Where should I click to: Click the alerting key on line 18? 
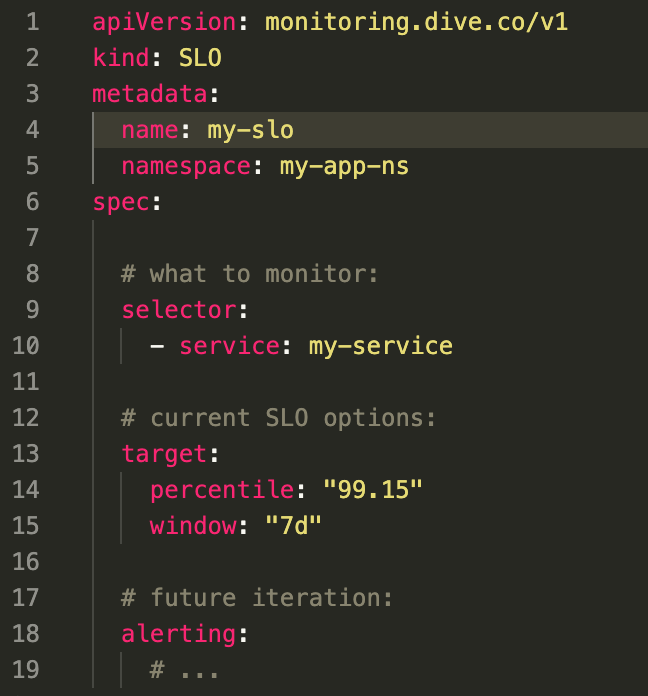[x=179, y=633]
